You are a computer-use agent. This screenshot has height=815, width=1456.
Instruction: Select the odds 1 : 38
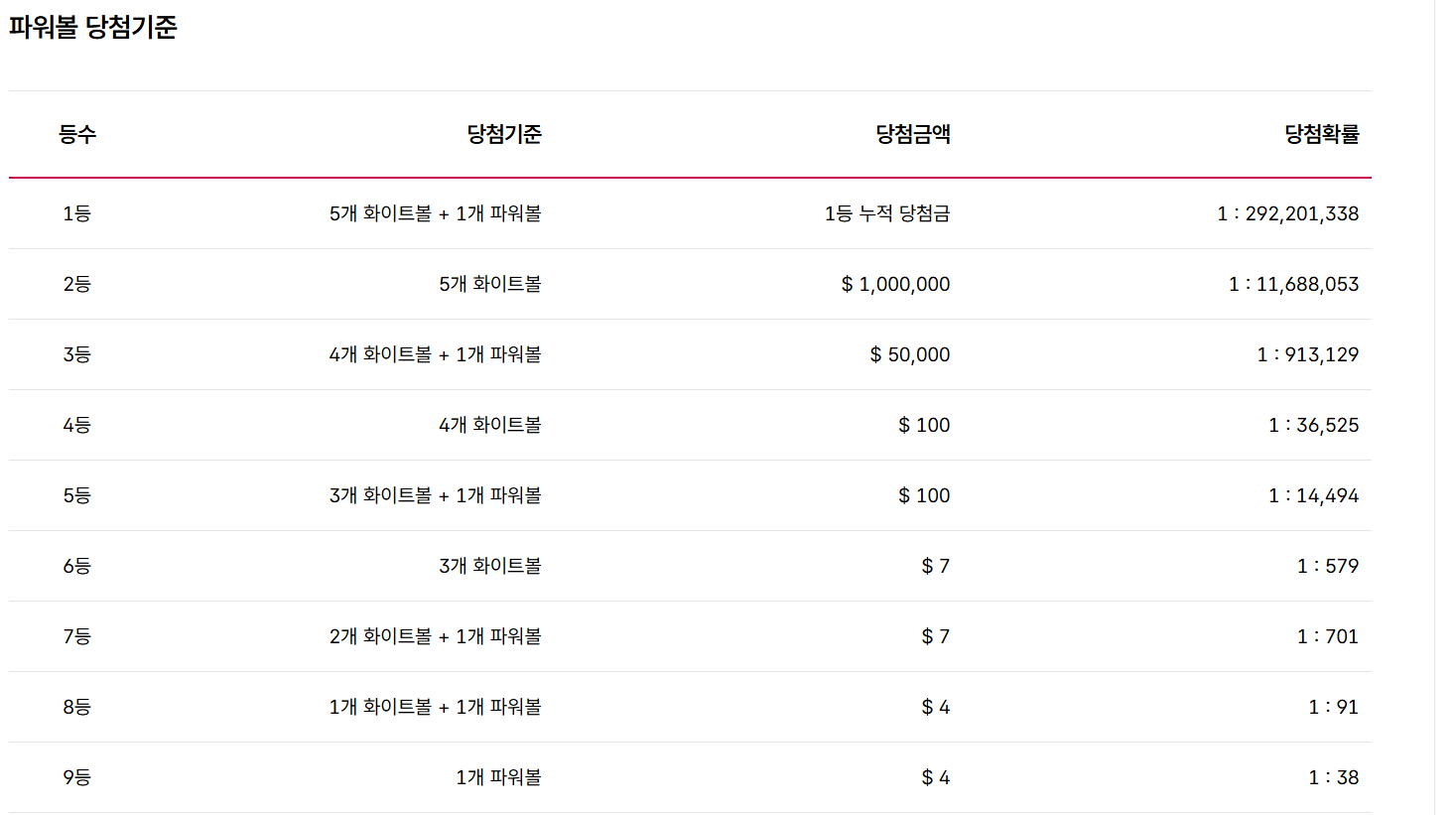[1334, 777]
